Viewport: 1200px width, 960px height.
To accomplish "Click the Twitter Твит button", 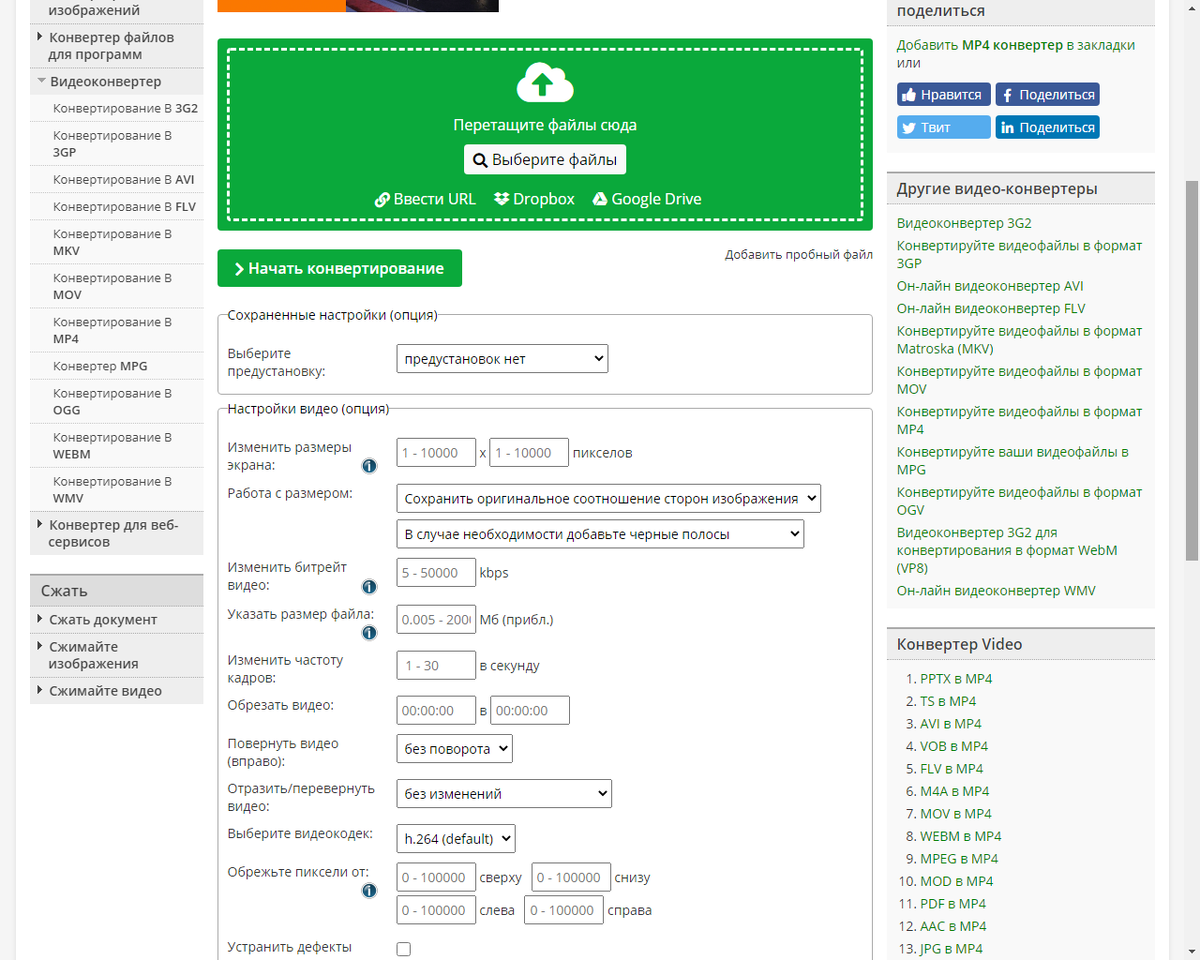I will (x=944, y=127).
